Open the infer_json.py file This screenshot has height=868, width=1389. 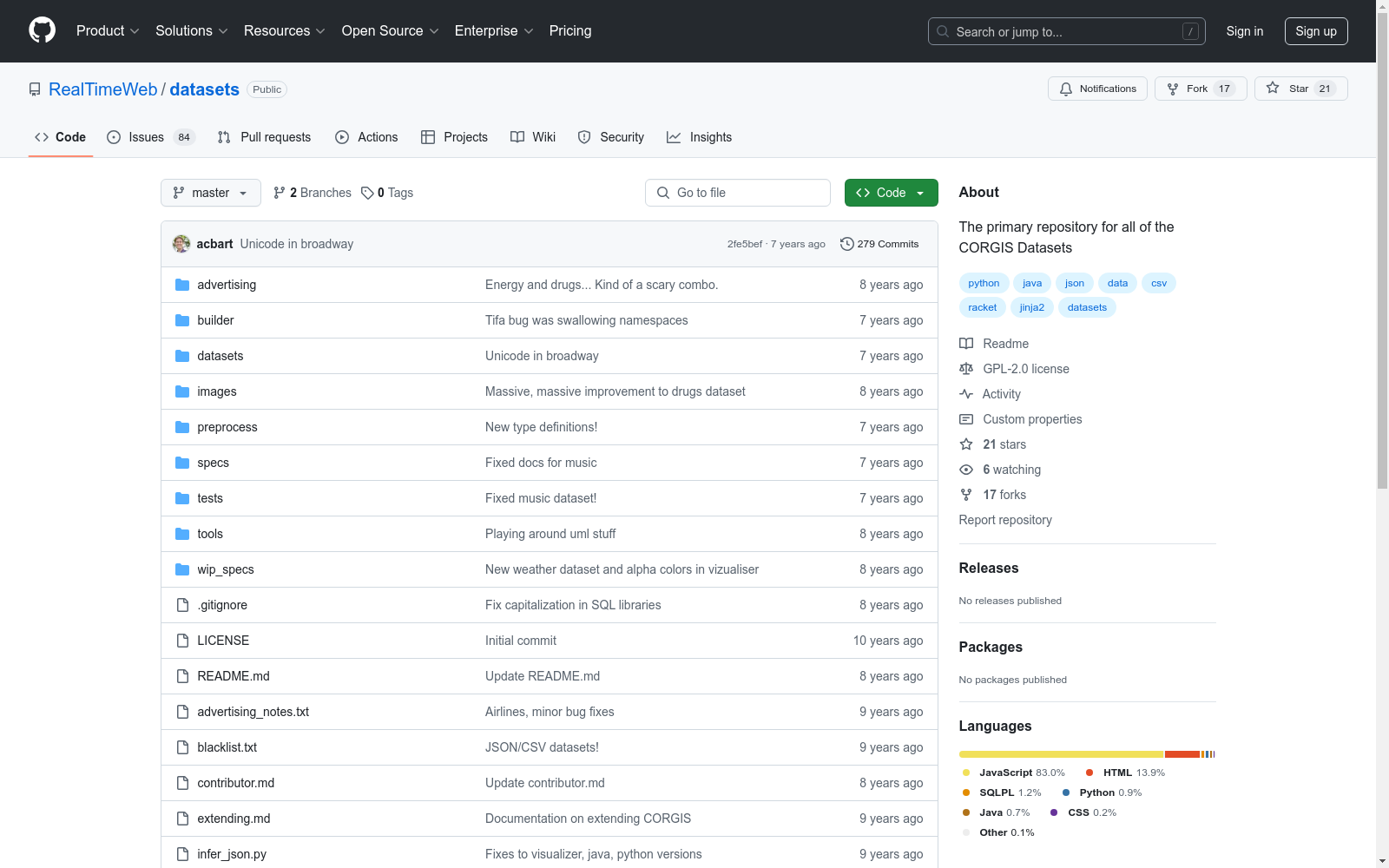point(232,854)
